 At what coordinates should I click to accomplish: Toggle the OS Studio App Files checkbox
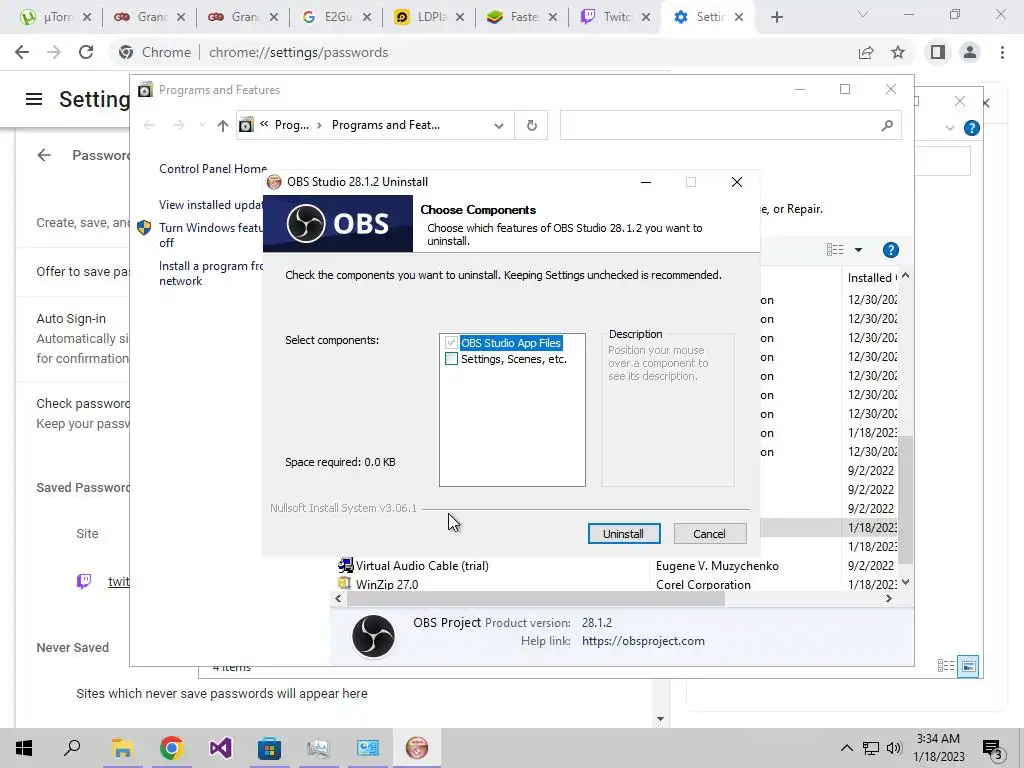click(451, 343)
